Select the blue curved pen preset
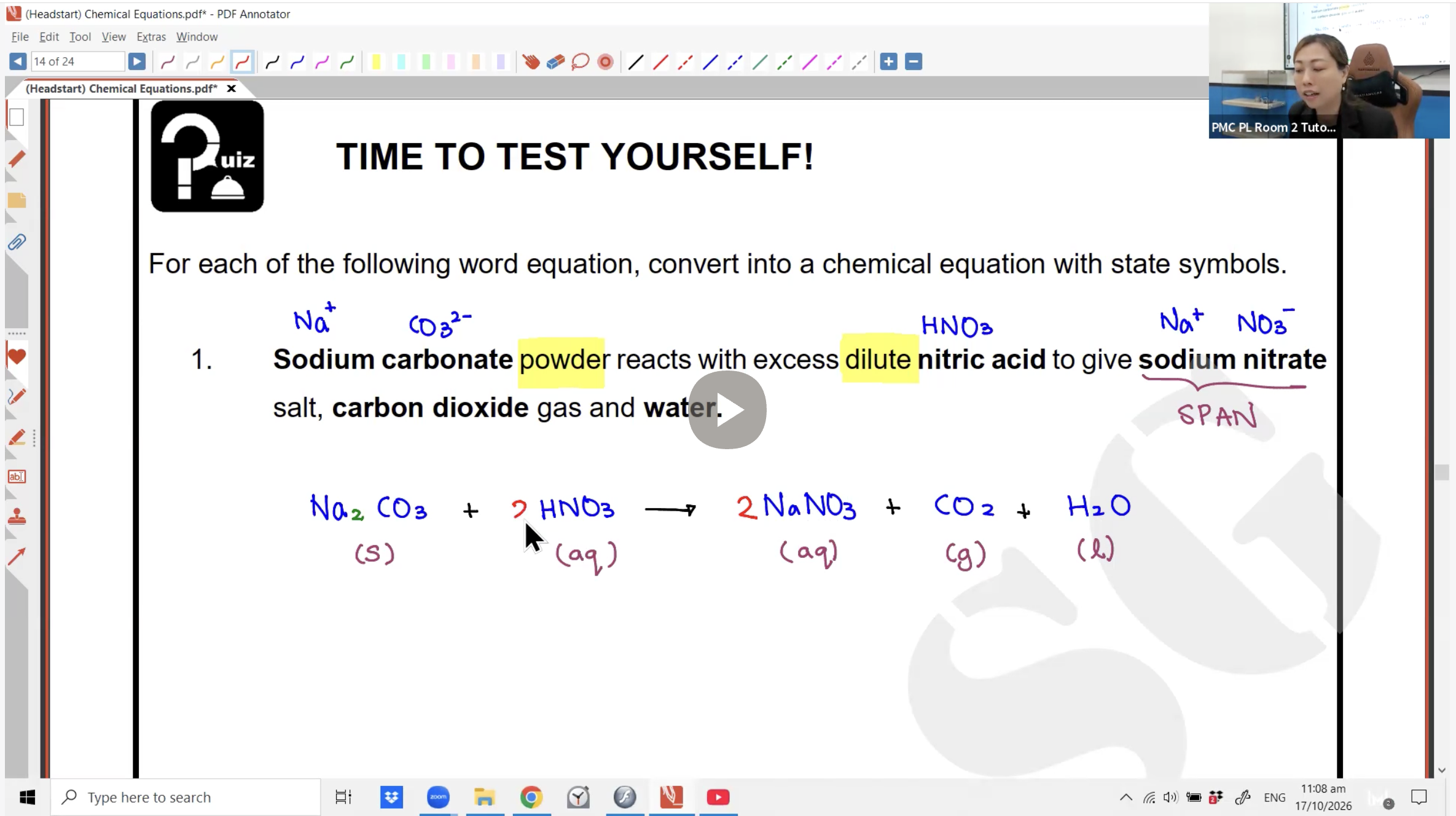Screen dimensions: 1456x816 tap(297, 61)
